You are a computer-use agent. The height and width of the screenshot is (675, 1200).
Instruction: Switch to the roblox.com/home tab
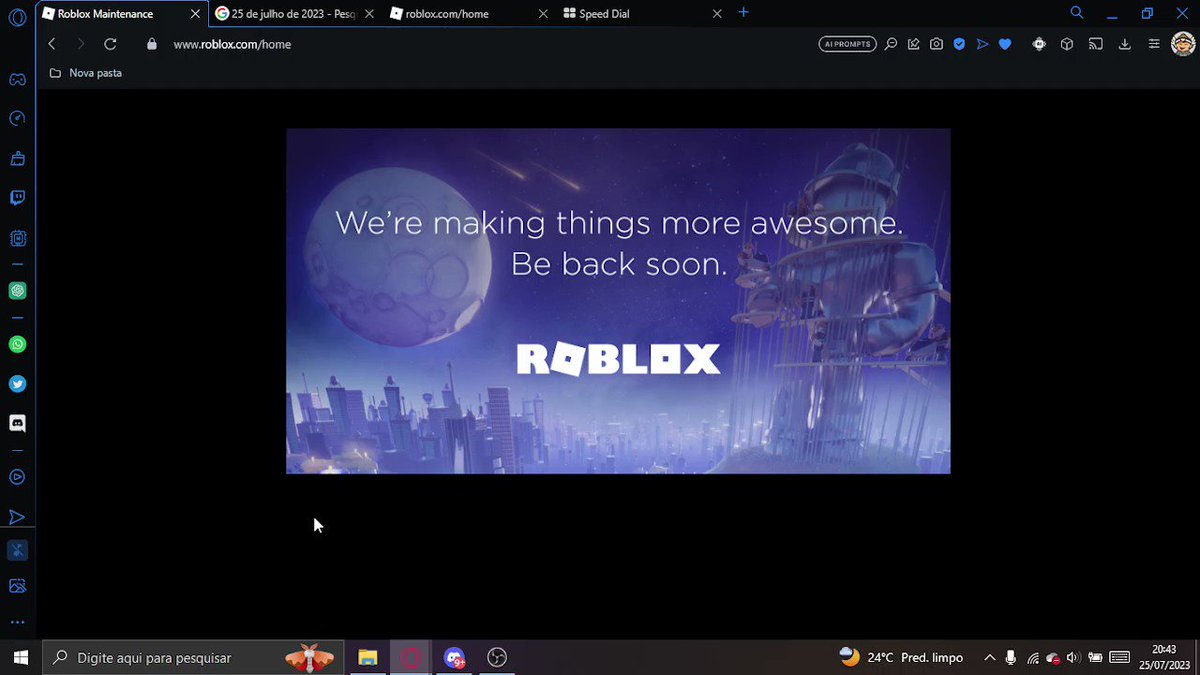tap(468, 14)
